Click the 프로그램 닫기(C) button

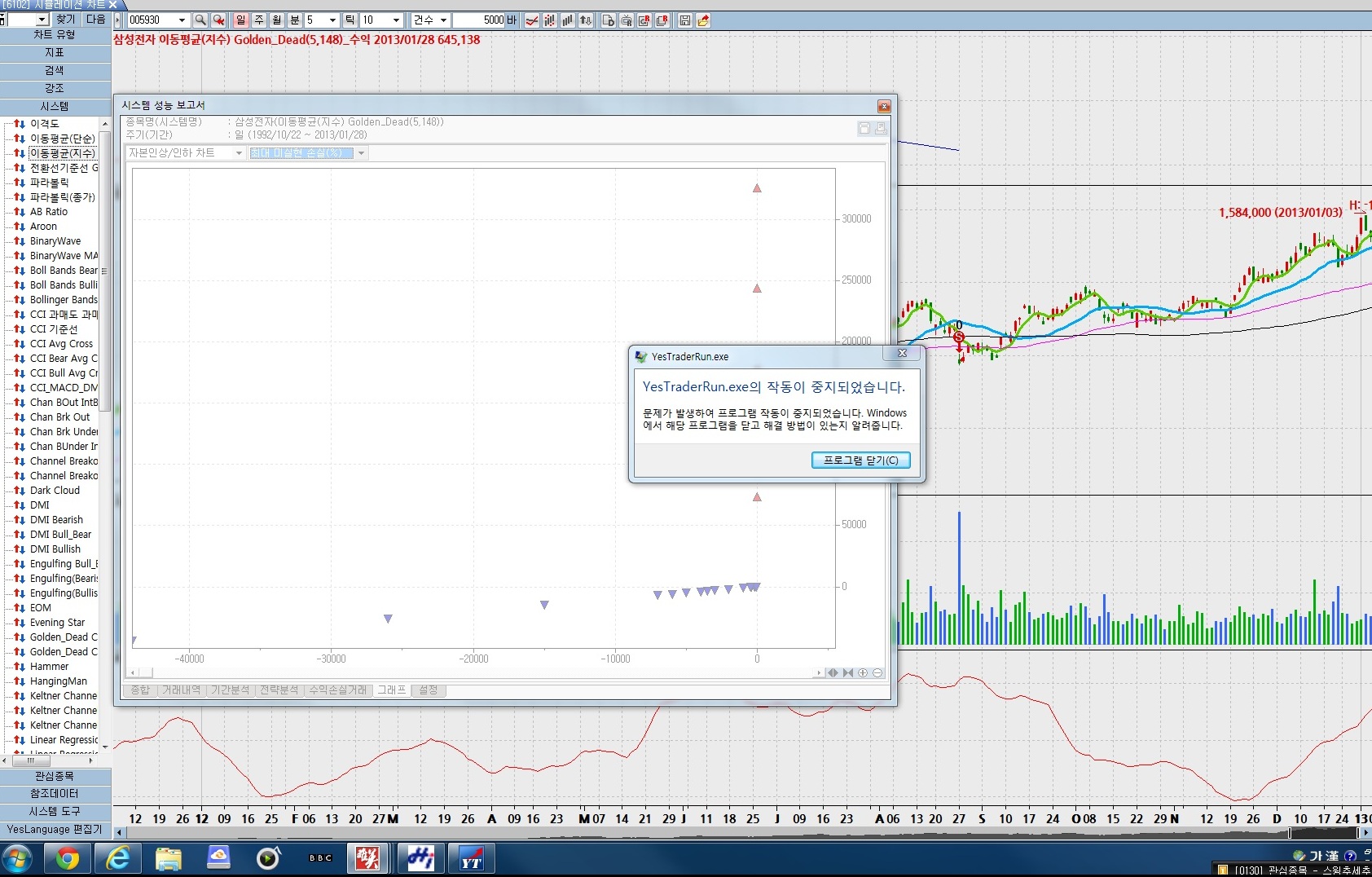tap(860, 461)
